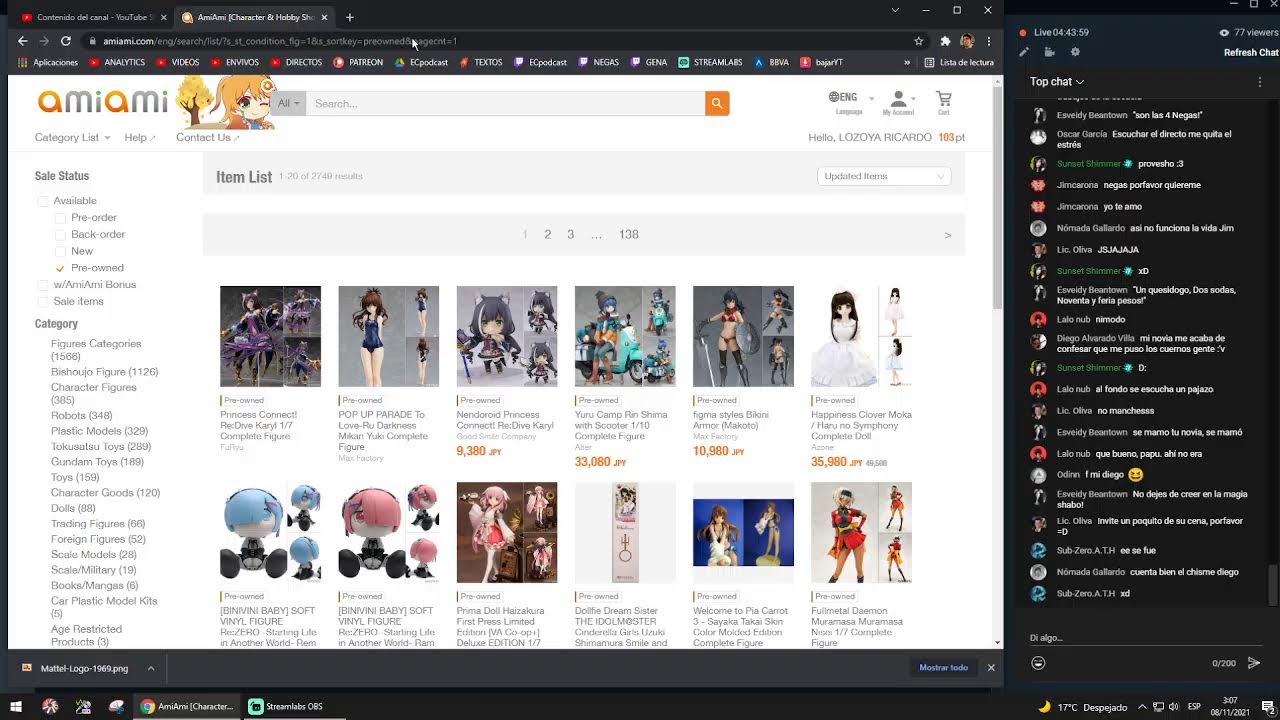Go back with the browser back arrow
This screenshot has height=720, width=1280.
click(22, 41)
